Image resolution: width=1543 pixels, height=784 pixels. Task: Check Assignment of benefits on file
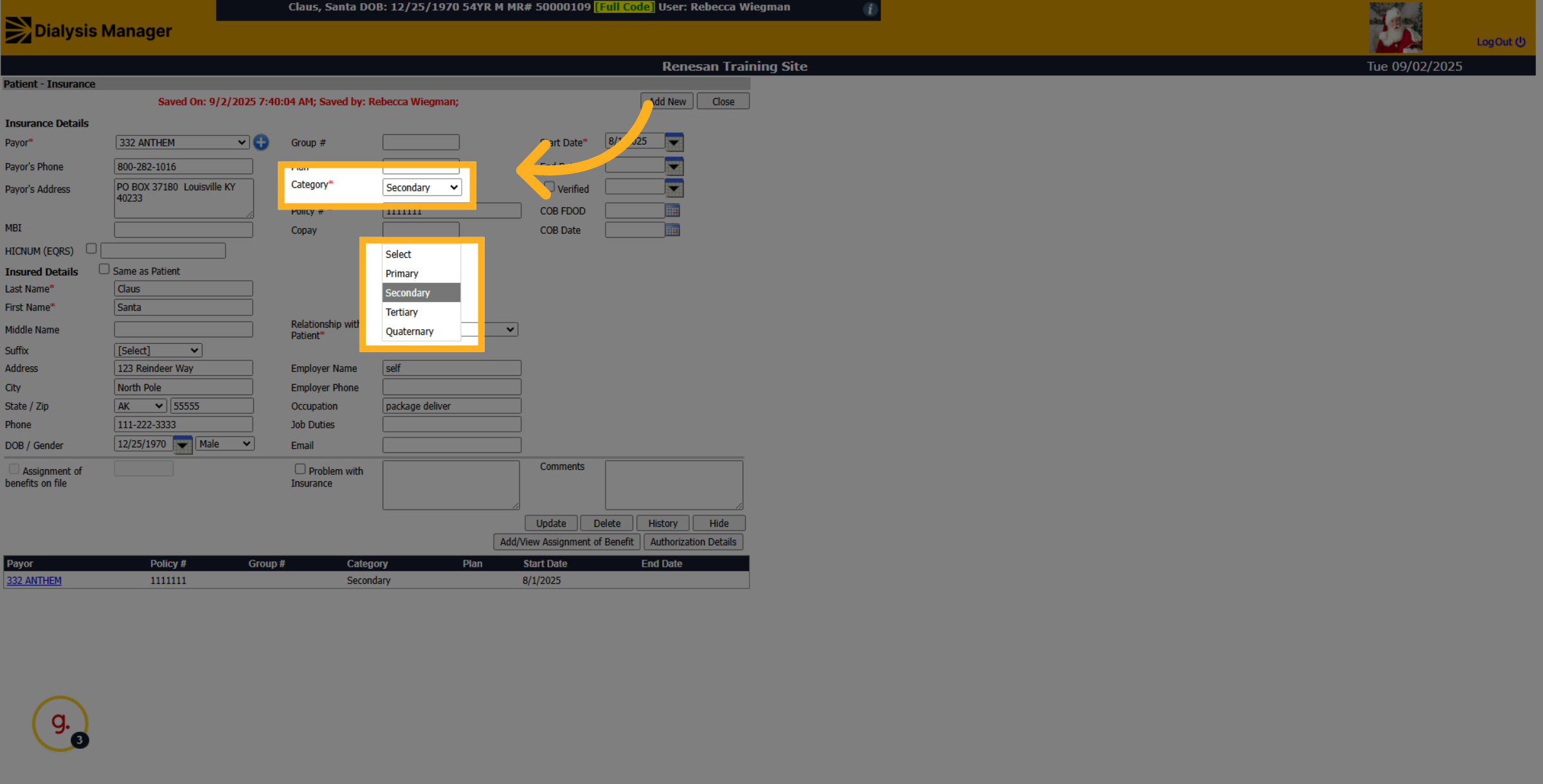[14, 469]
